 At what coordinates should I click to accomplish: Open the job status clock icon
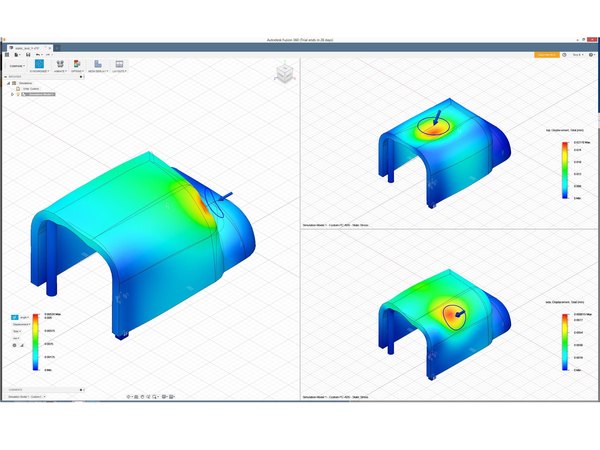(564, 55)
